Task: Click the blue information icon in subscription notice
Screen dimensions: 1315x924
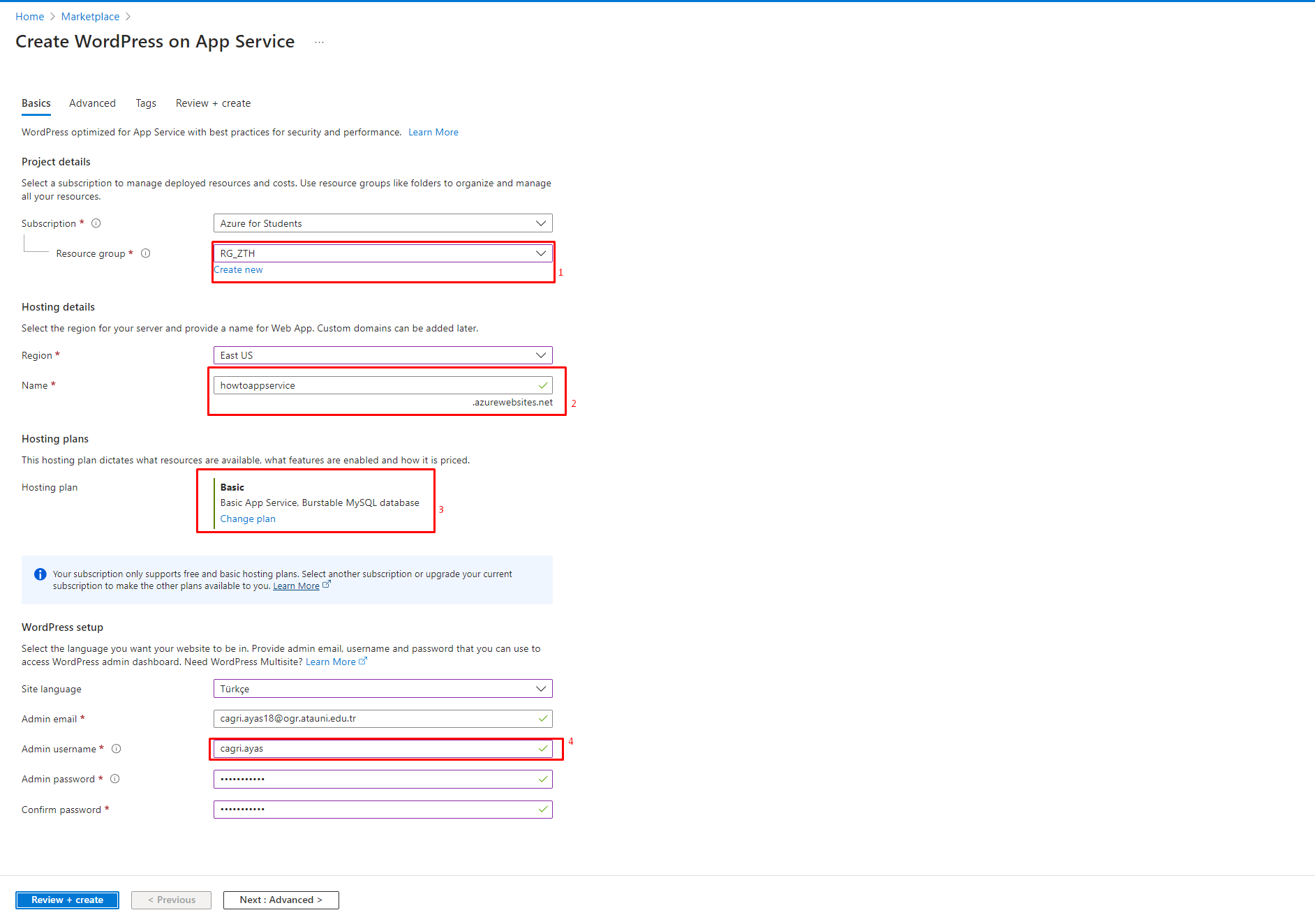Action: pos(40,574)
